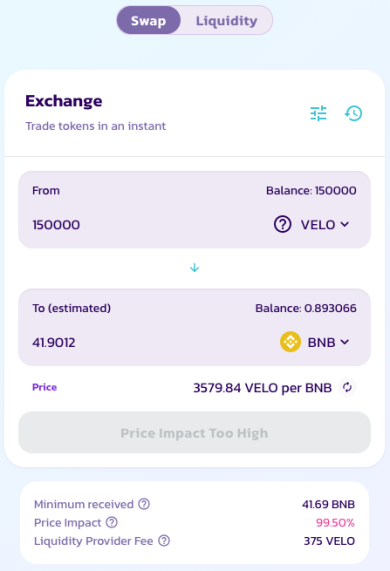Switch to the Swap toggle

(149, 20)
